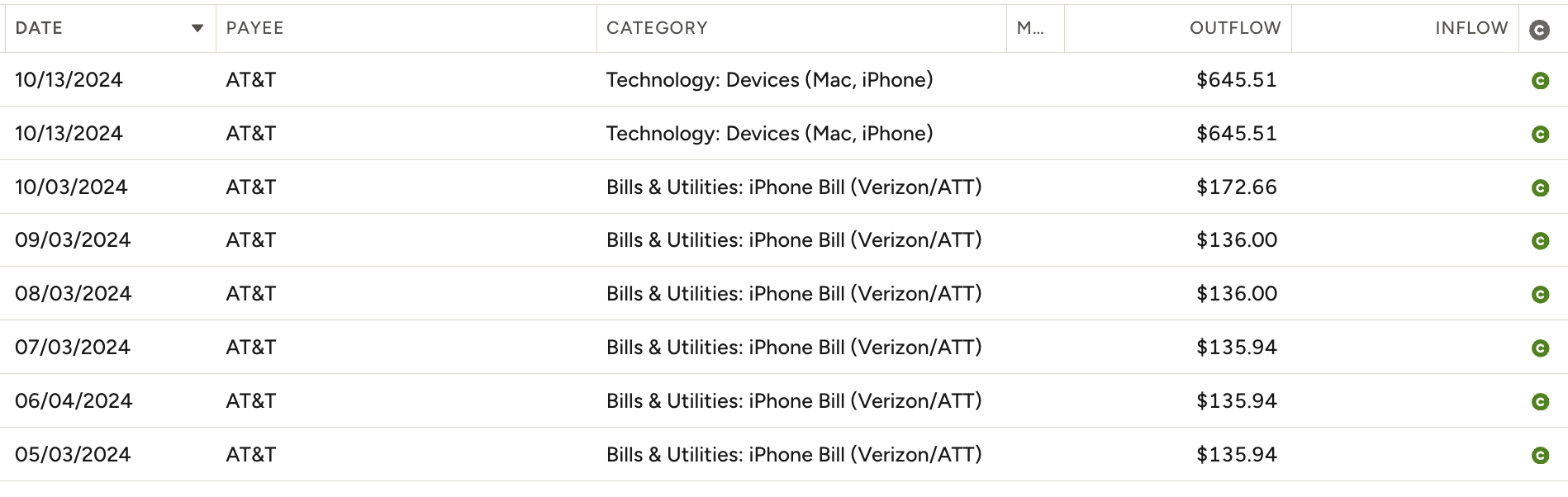This screenshot has width=1568, height=497.
Task: Click the cleared icon on second 10/13/2024 transaction
Action: [x=1541, y=133]
